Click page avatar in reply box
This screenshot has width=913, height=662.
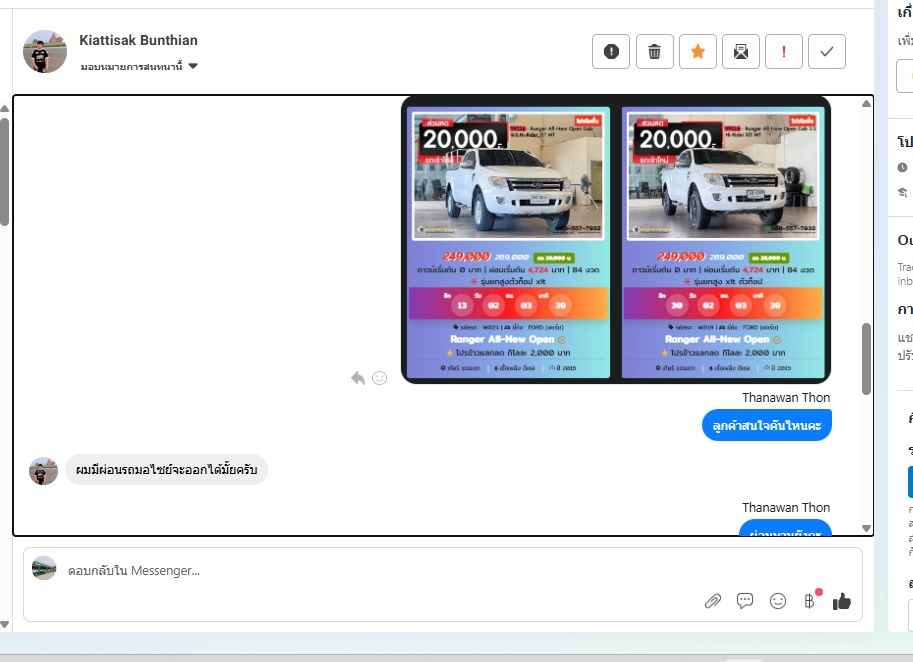coord(44,568)
